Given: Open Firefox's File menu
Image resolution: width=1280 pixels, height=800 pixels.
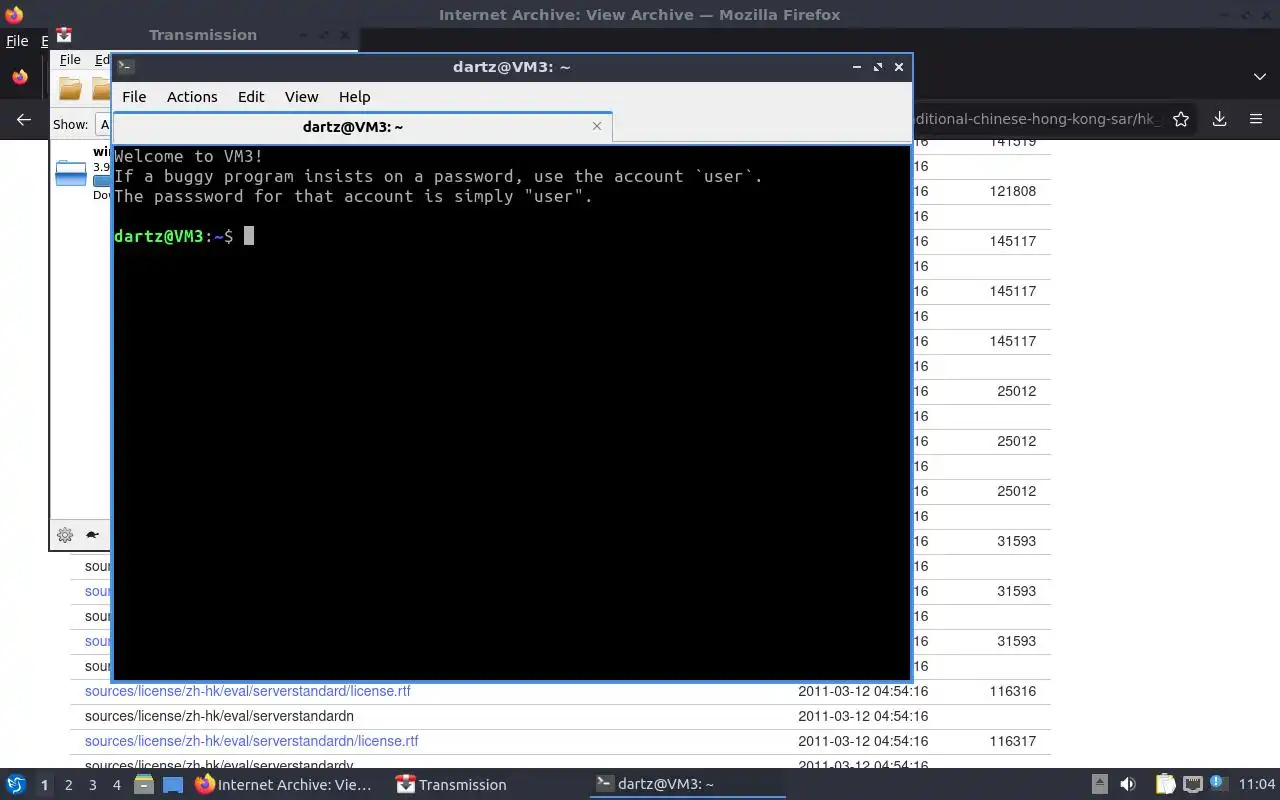Looking at the screenshot, I should (x=17, y=41).
